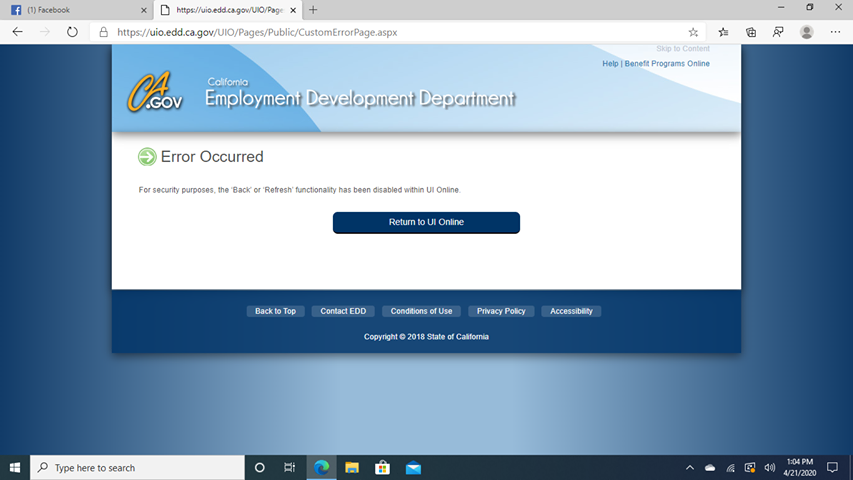Viewport: 853px width, 480px height.
Task: Click the green arrow icon beside Error Occurred
Action: [147, 157]
